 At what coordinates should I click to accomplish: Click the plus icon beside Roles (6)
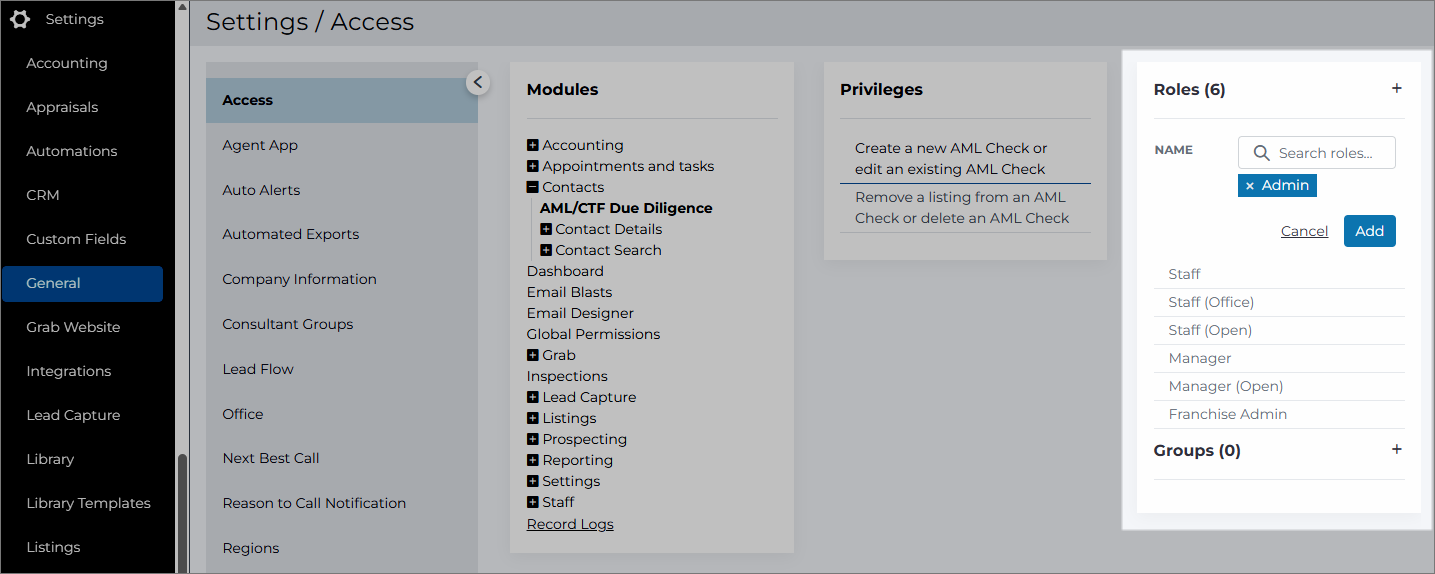click(x=1397, y=88)
